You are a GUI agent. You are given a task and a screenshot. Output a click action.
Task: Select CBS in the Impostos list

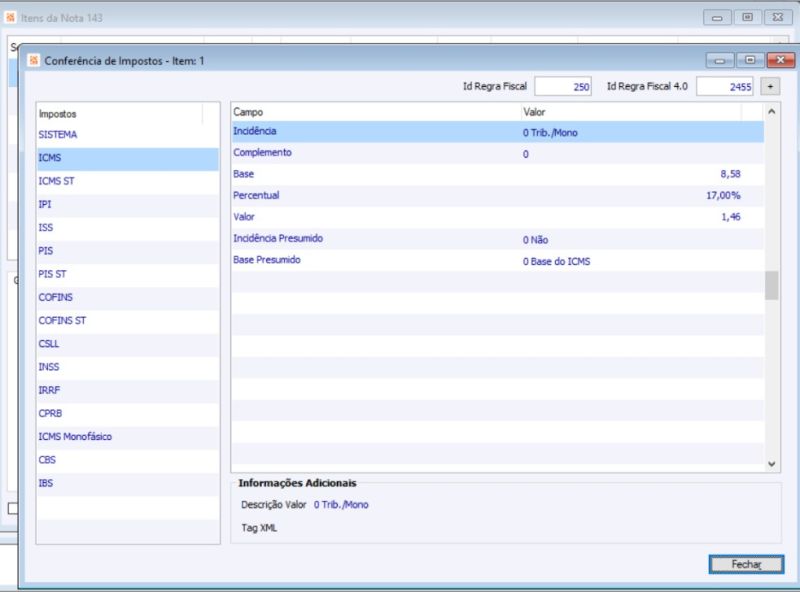coord(128,460)
